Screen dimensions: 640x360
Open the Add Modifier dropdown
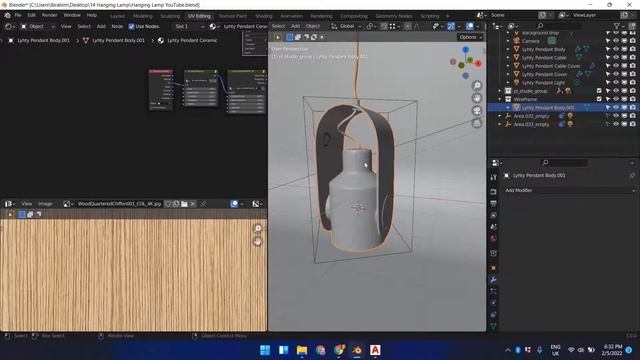pyautogui.click(x=570, y=190)
